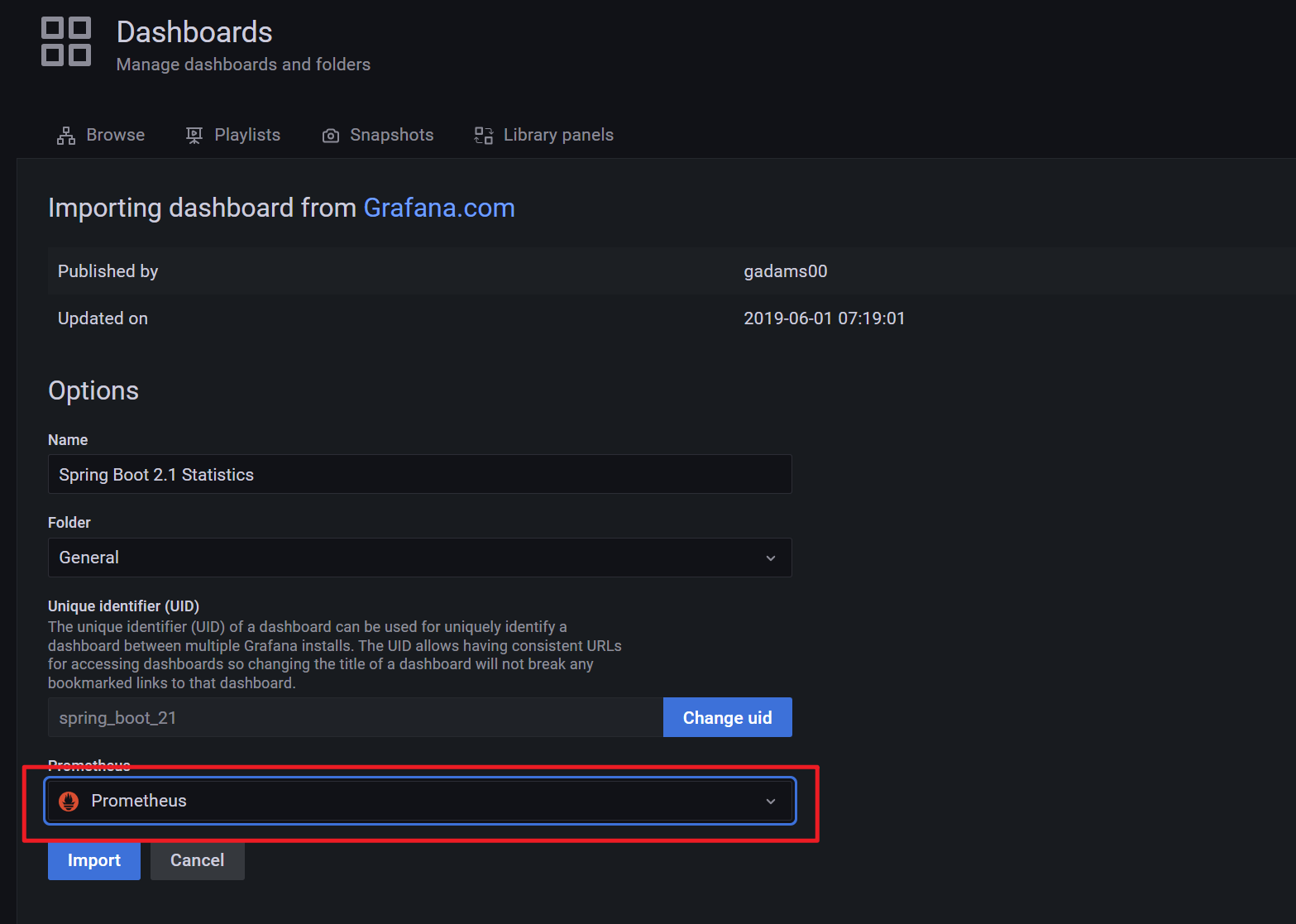
Task: Click the Library panels icon
Action: pyautogui.click(x=484, y=136)
